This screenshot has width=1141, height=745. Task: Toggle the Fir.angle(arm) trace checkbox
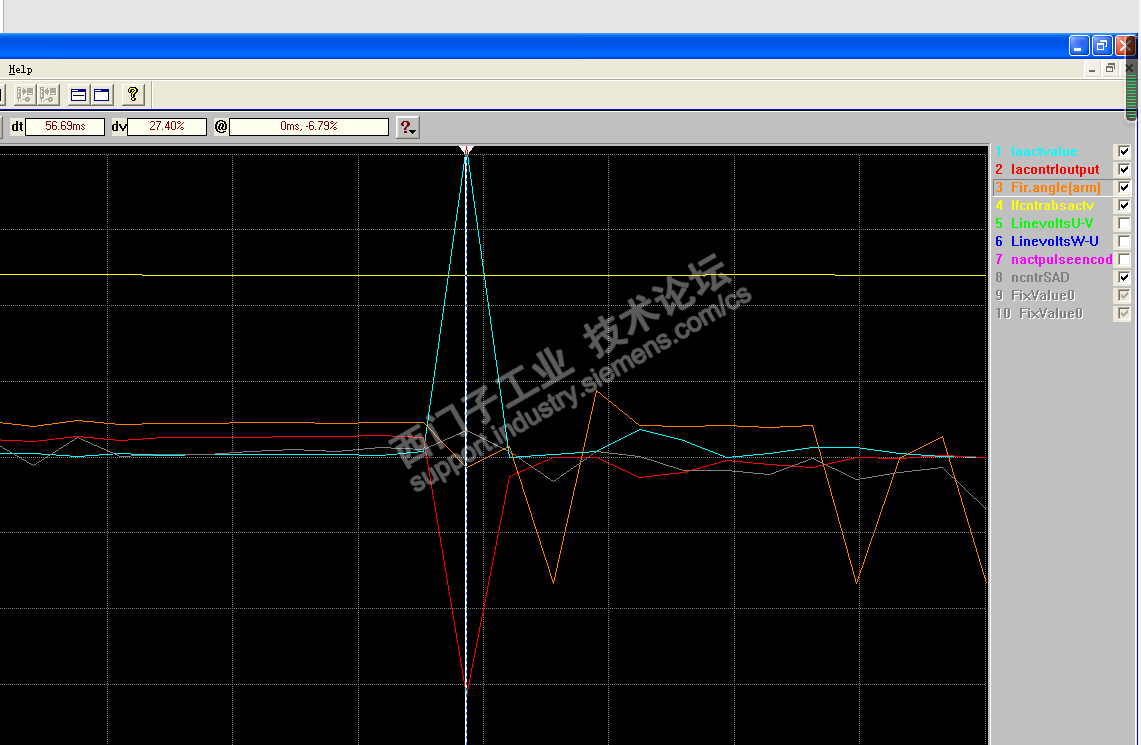point(1124,188)
